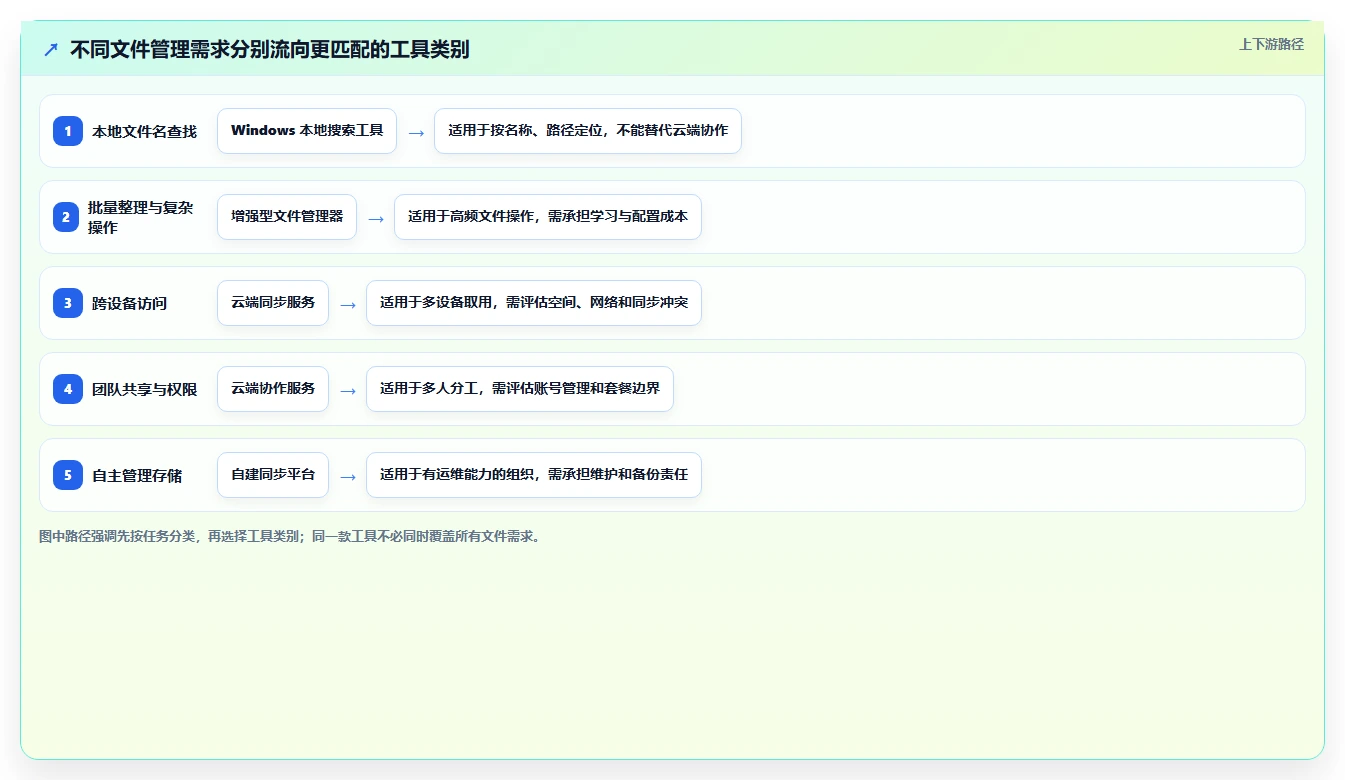Click the 云端协作服务 box
The width and height of the screenshot is (1345, 780).
(273, 389)
